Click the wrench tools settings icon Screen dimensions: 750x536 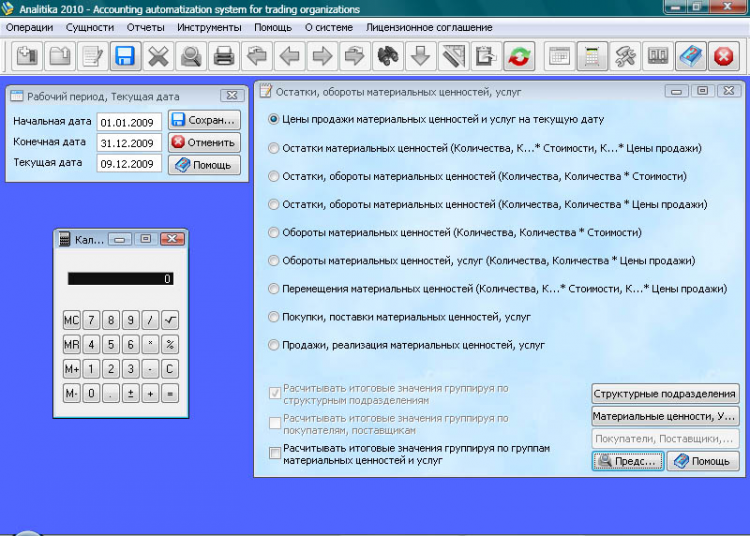(625, 56)
